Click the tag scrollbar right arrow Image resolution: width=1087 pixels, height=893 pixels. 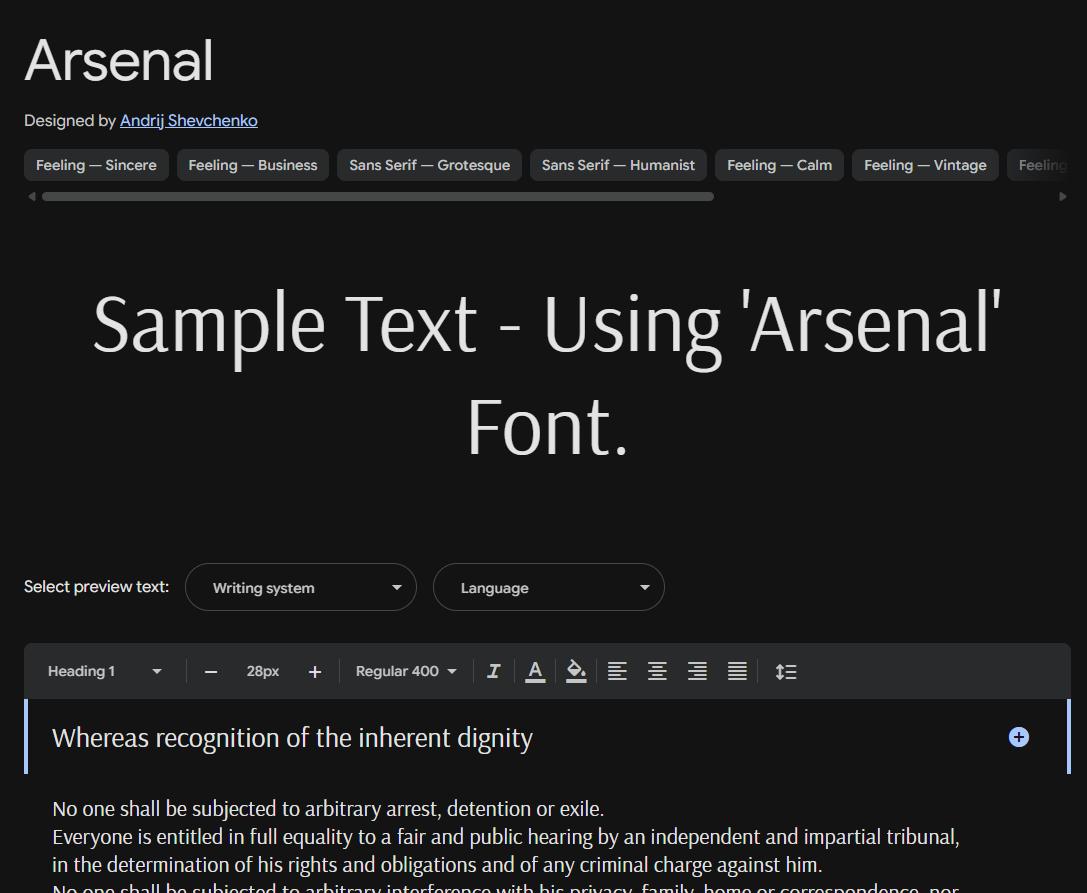coord(1063,197)
